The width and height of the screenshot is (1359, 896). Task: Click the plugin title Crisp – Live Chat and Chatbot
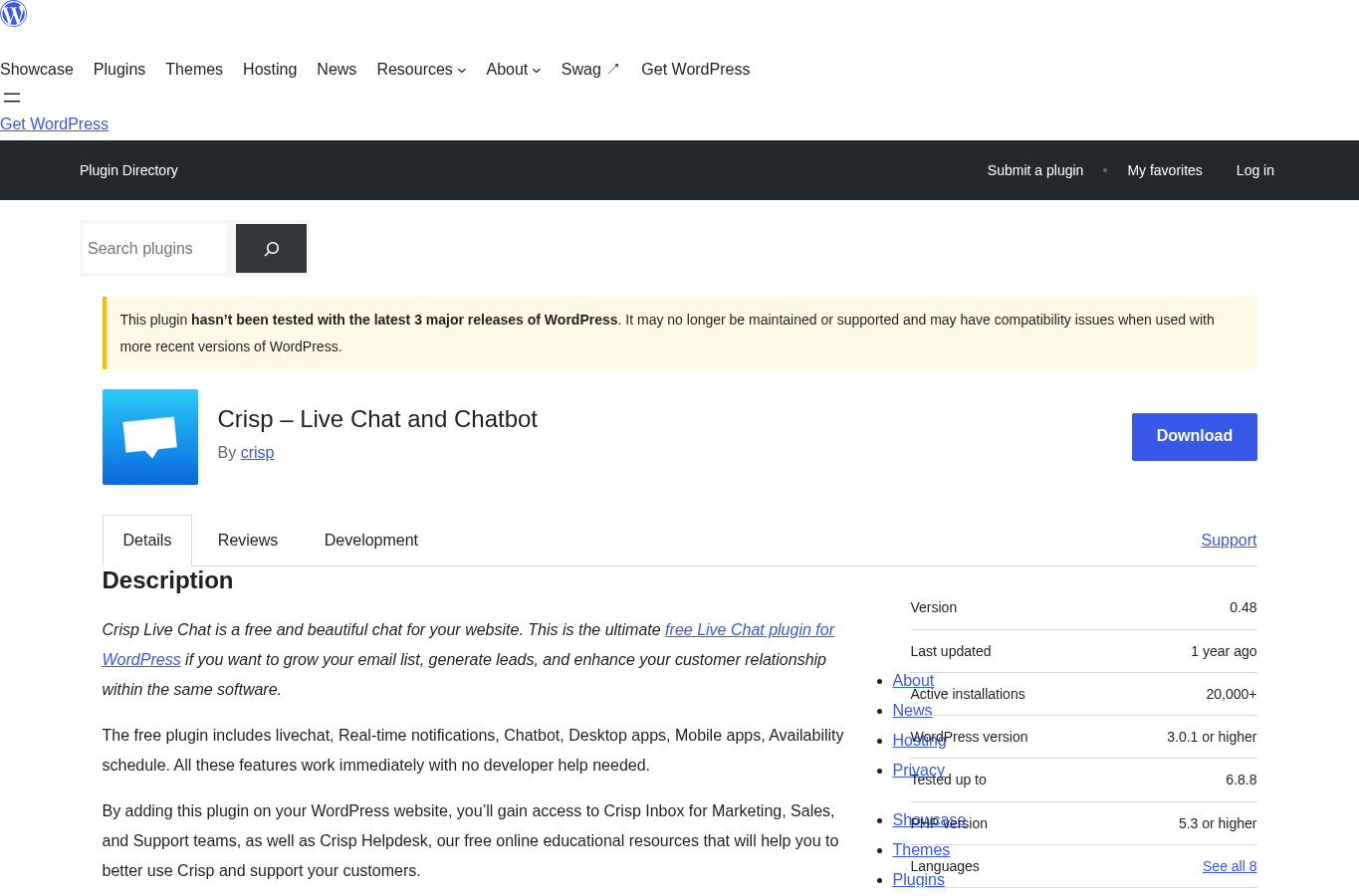coord(377,419)
